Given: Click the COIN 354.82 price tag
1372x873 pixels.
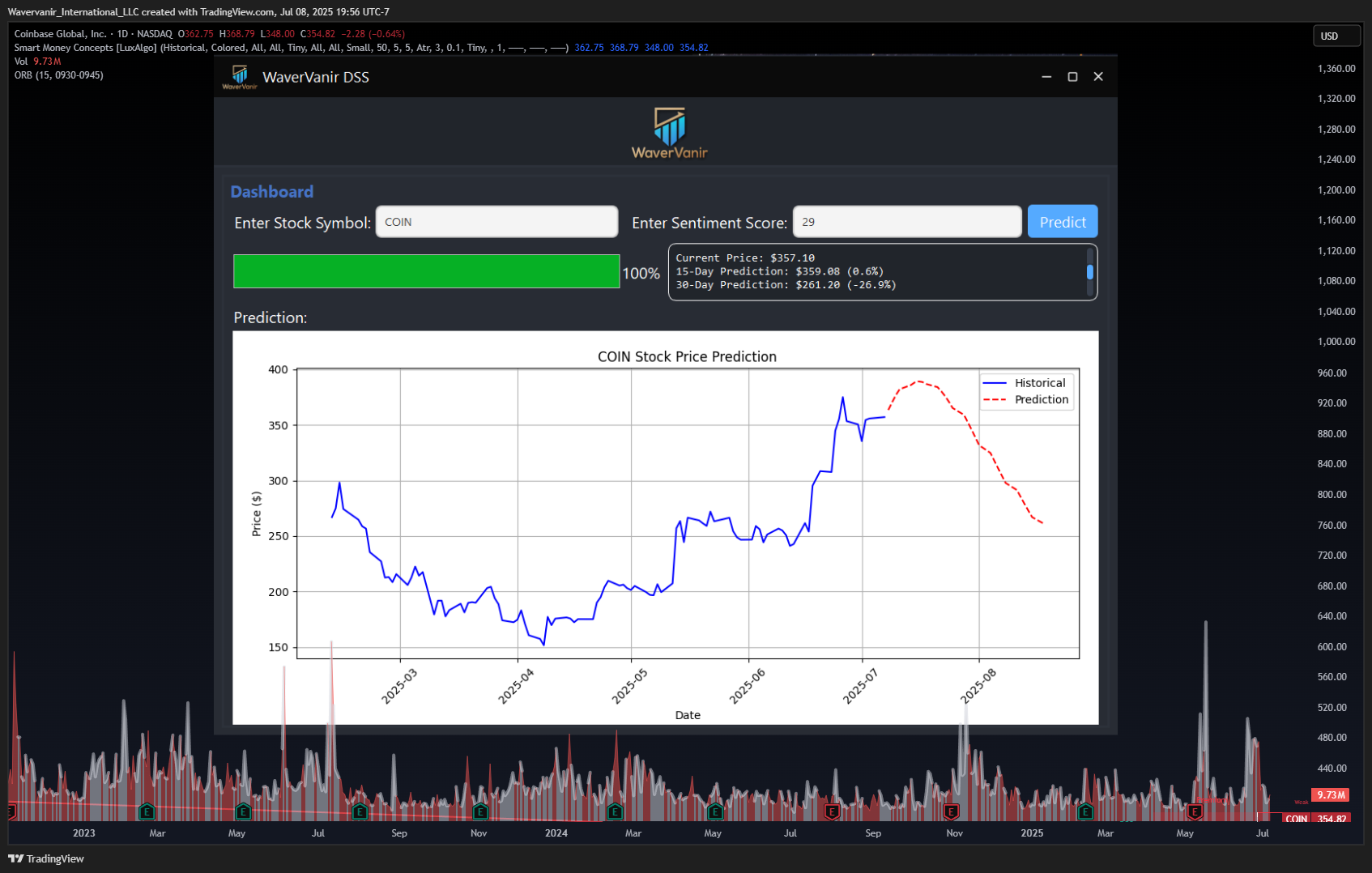Looking at the screenshot, I should click(1316, 819).
